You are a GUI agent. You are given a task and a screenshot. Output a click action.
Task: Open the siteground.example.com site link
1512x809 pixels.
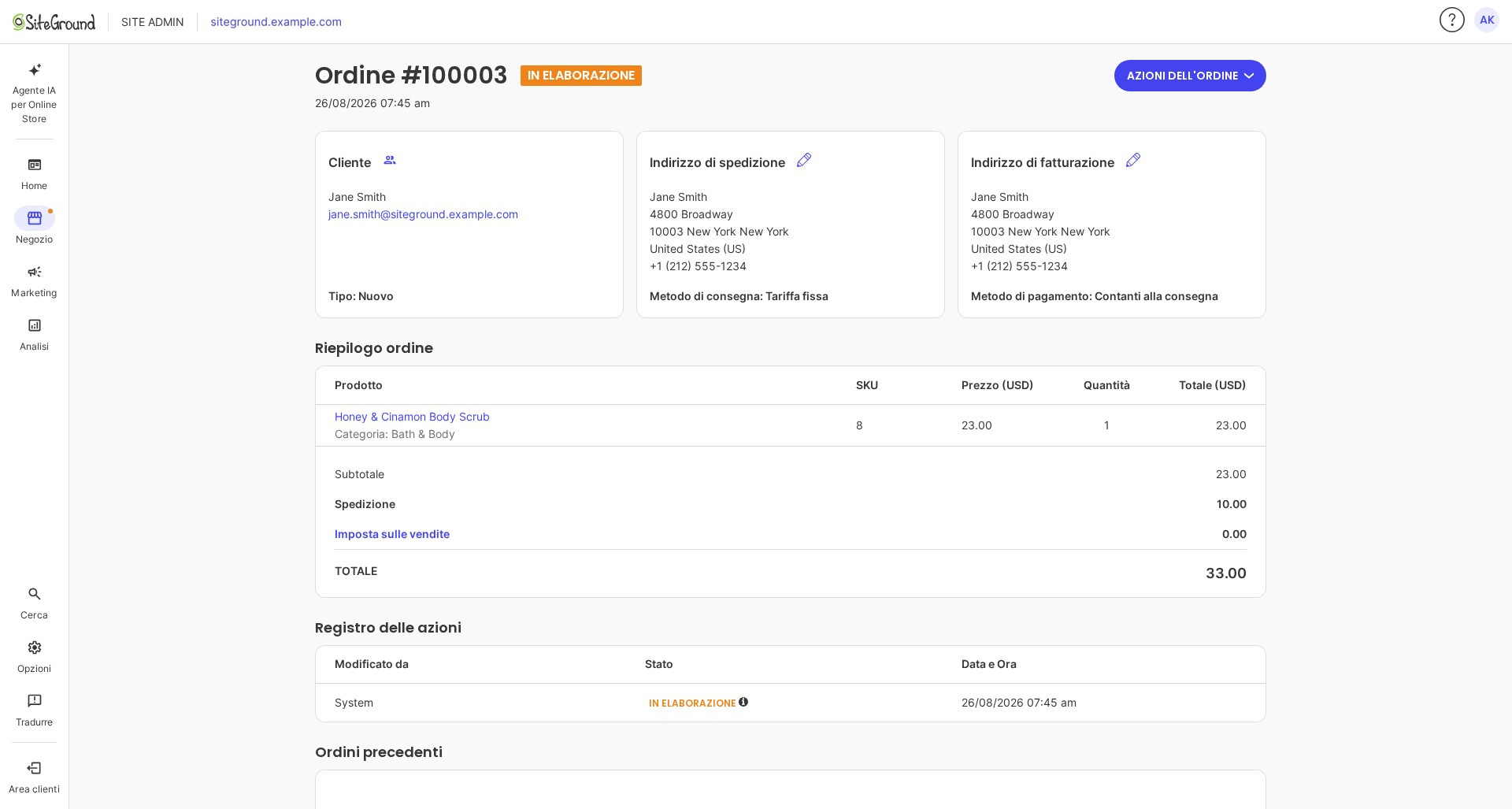point(276,22)
